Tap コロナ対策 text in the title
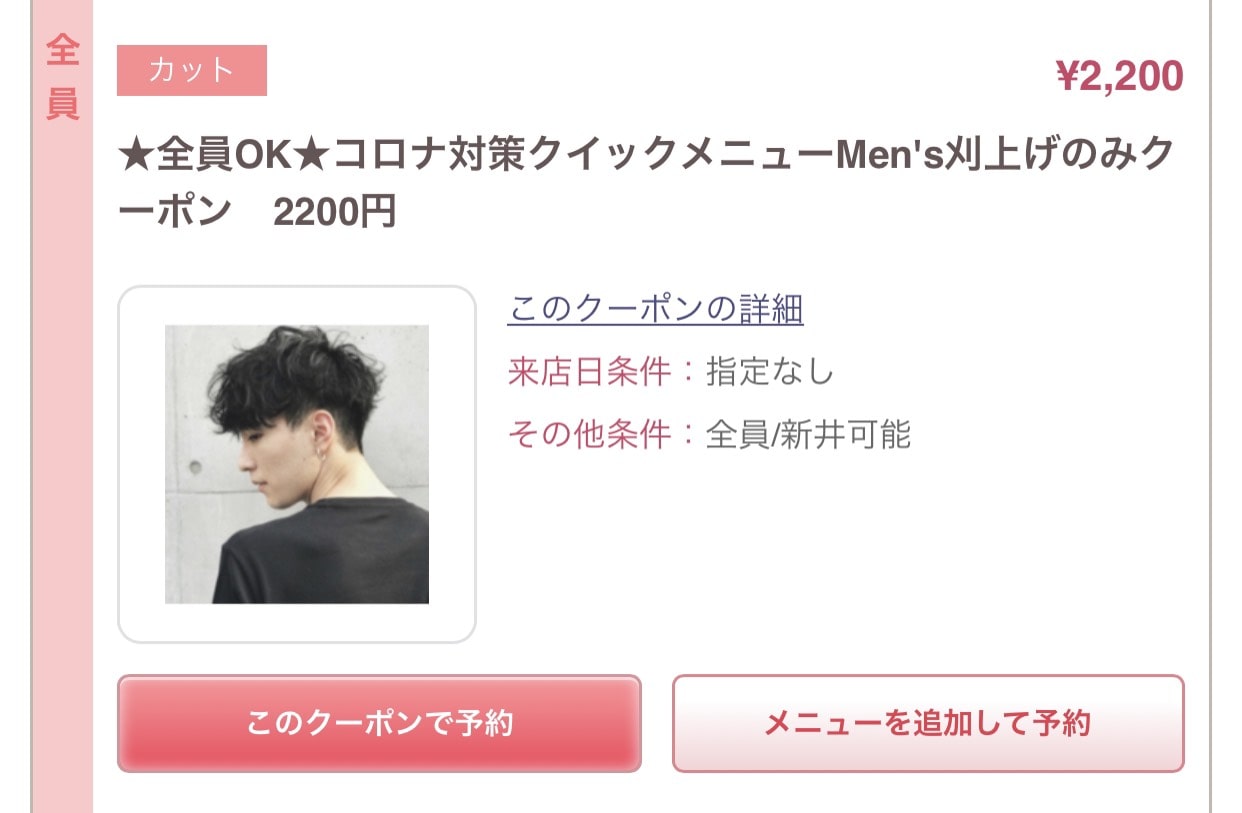Viewport: 1242px width, 813px height. pyautogui.click(x=431, y=156)
